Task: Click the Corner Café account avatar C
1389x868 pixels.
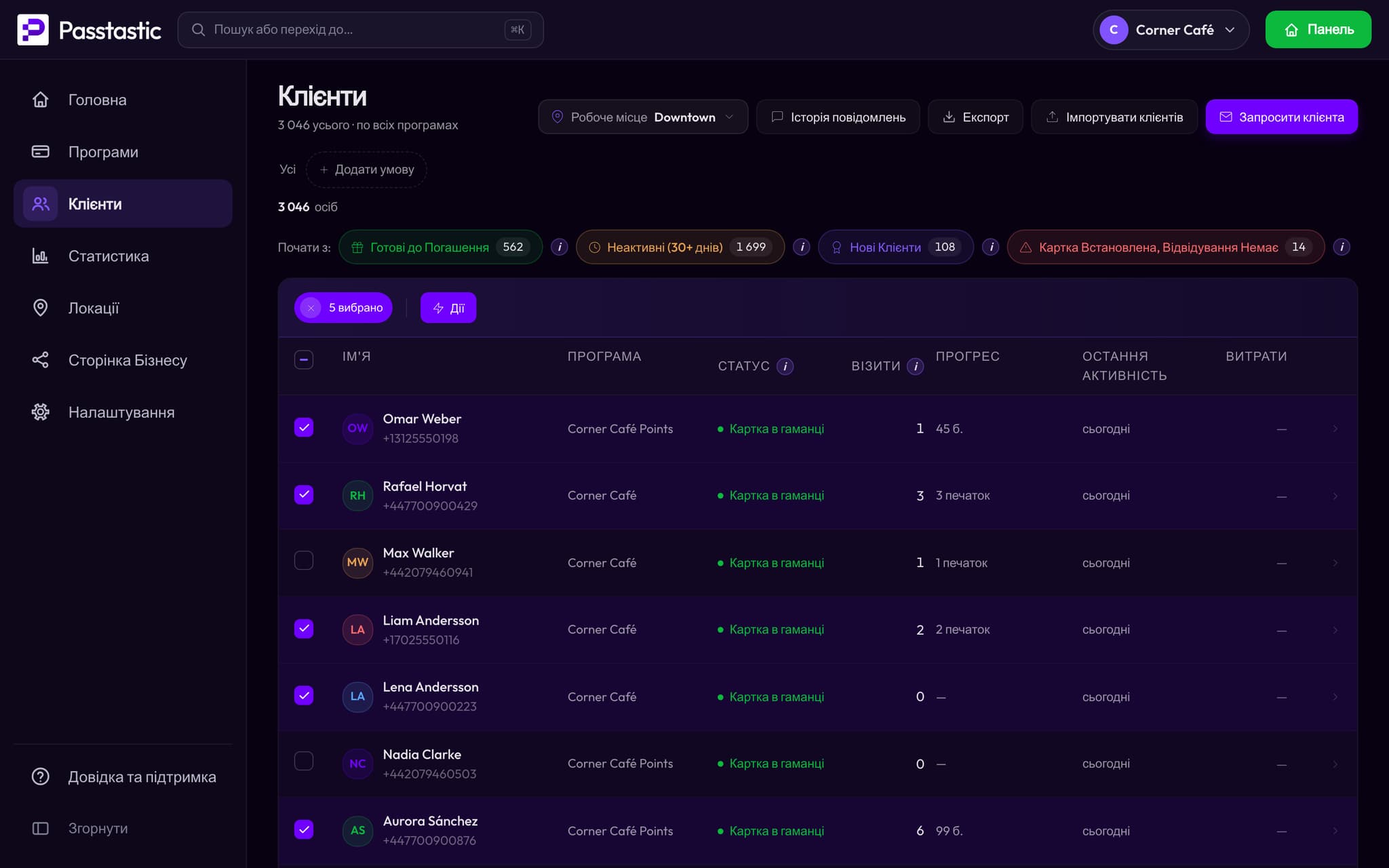Action: 1114,30
